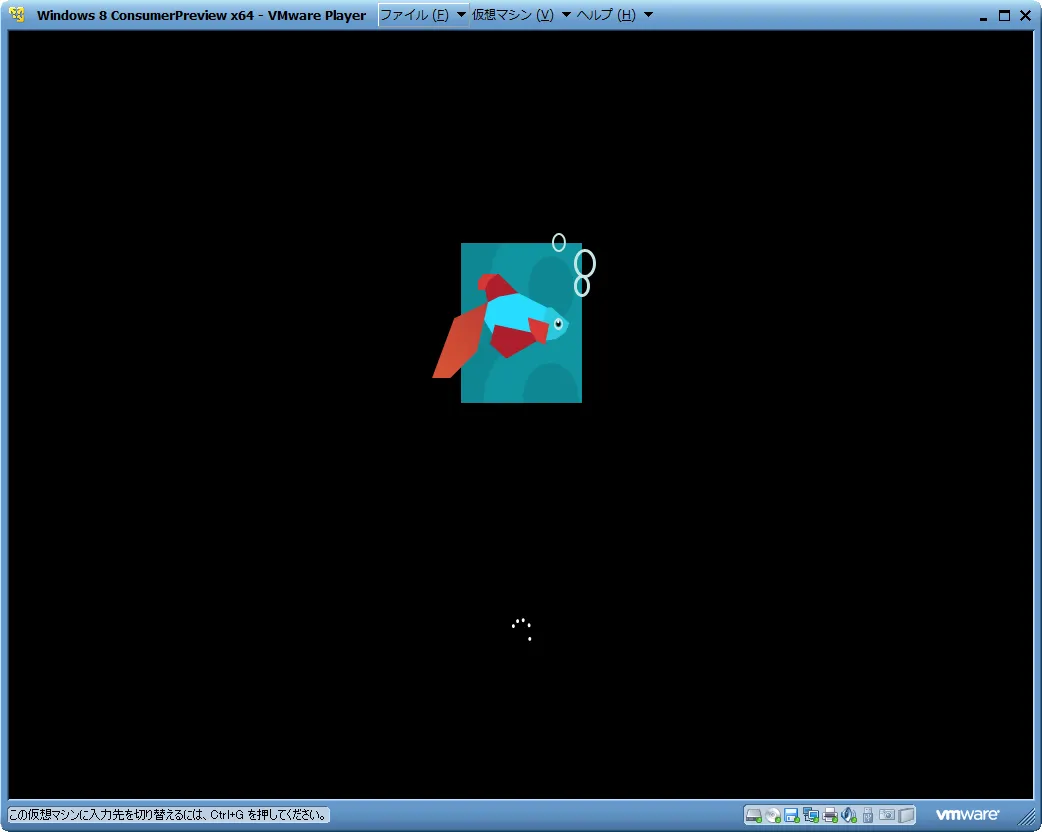This screenshot has height=832, width=1042.
Task: Click the webcam device icon in status bar
Action: (886, 815)
